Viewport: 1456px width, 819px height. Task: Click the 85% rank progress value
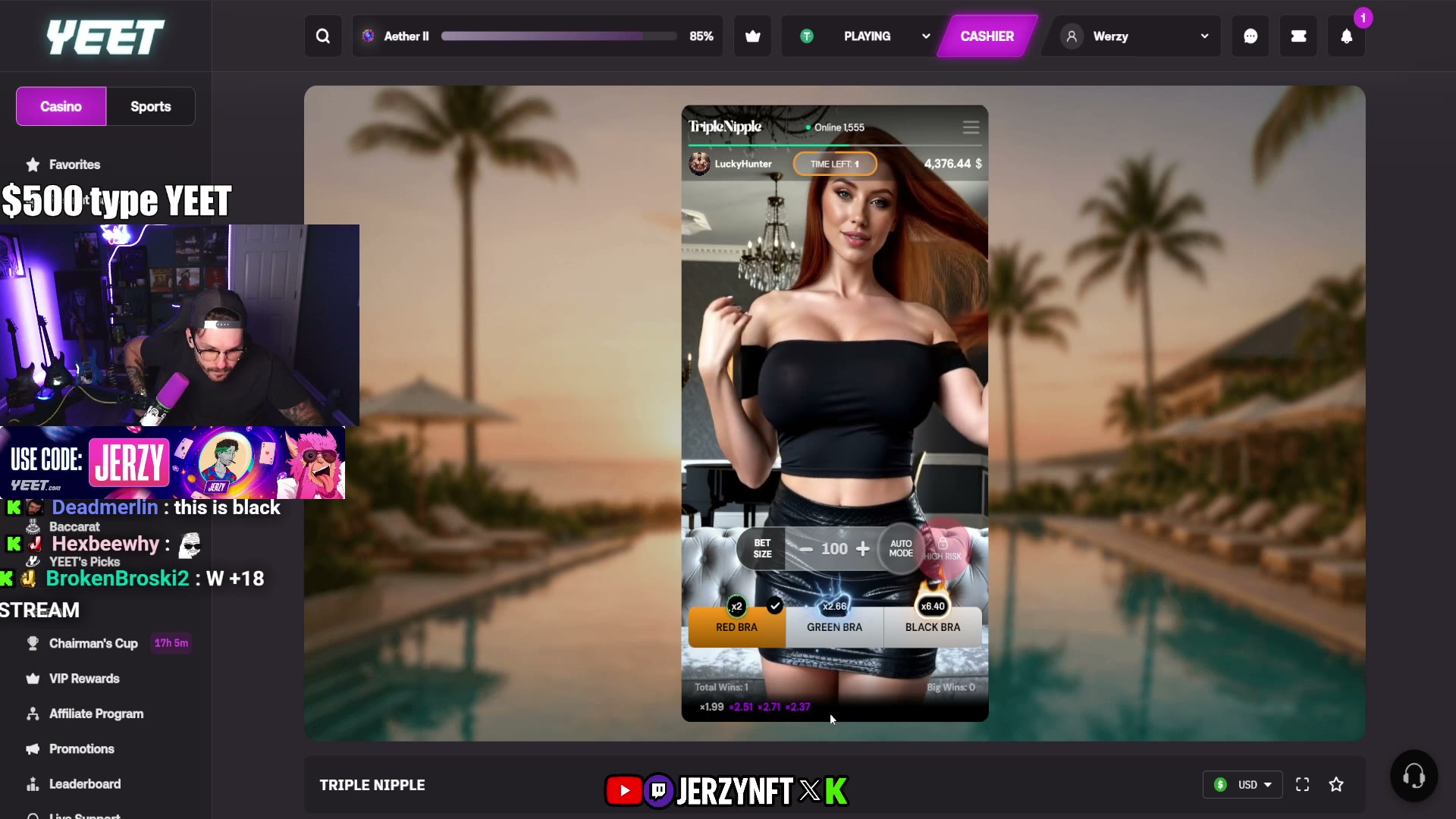pyautogui.click(x=701, y=36)
